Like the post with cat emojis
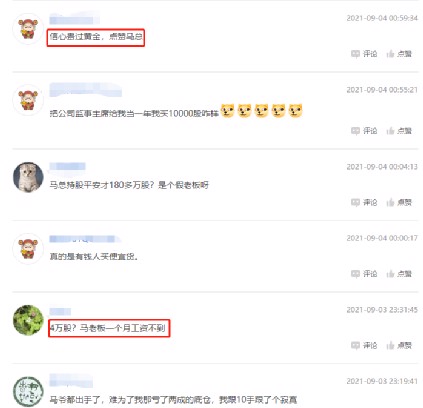423x408 pixels. (399, 131)
